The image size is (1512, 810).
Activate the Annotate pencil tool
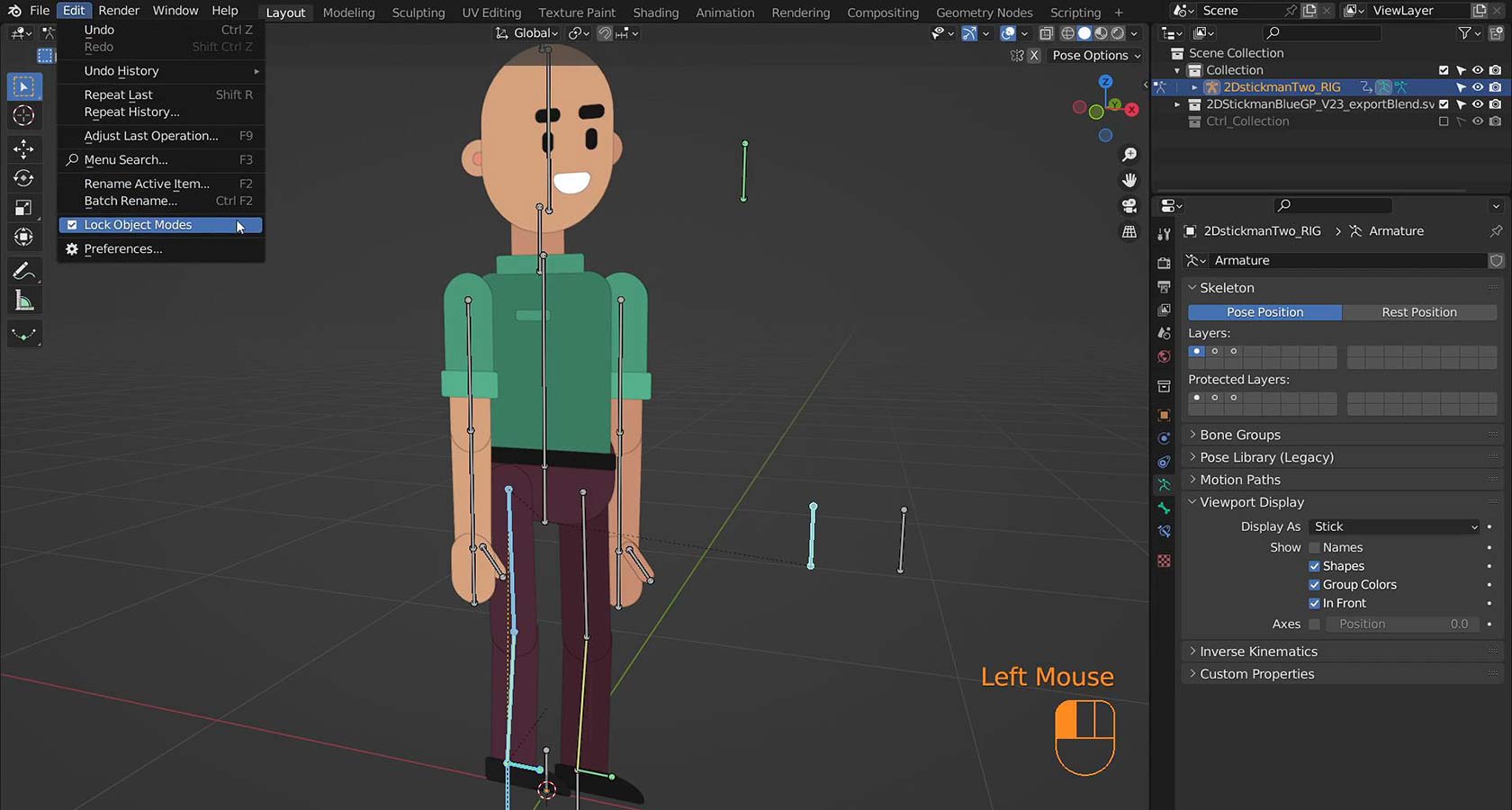(x=24, y=271)
